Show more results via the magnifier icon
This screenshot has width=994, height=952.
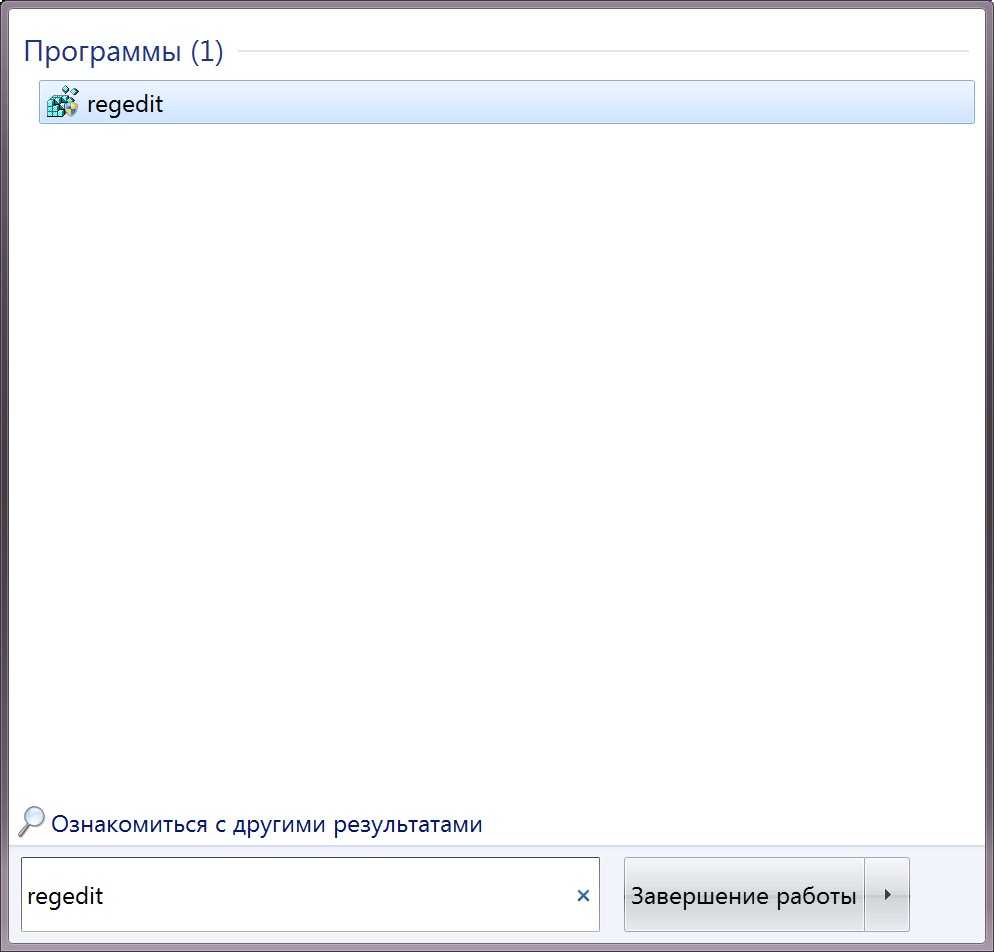click(x=32, y=822)
